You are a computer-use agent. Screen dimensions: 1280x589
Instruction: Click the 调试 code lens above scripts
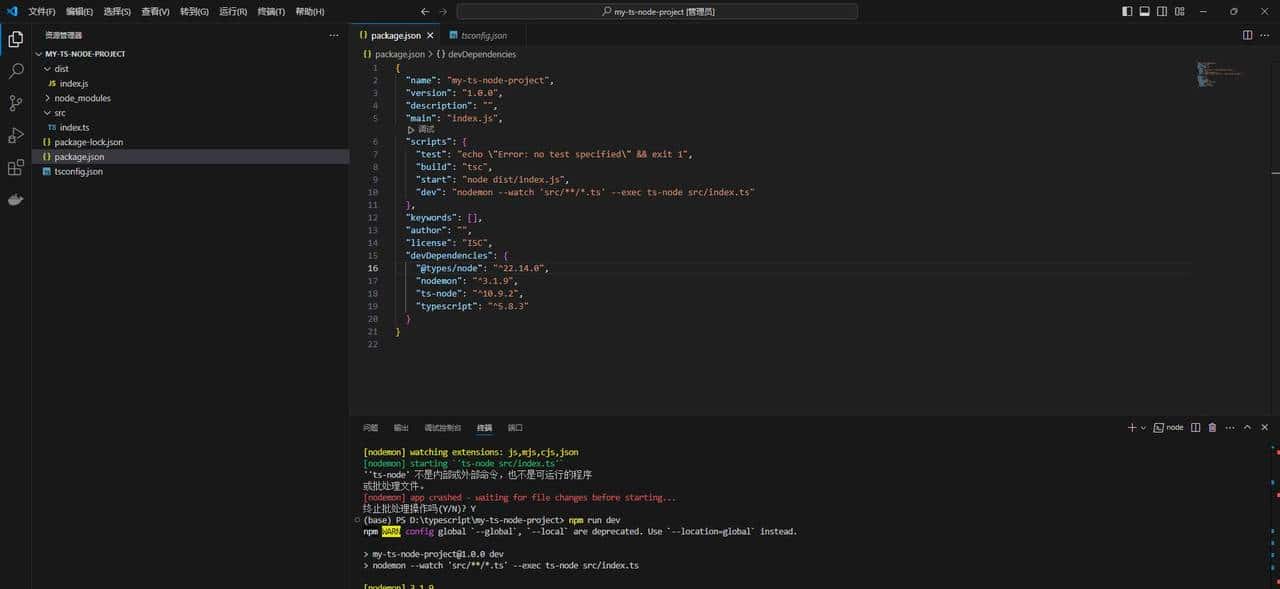click(x=424, y=129)
